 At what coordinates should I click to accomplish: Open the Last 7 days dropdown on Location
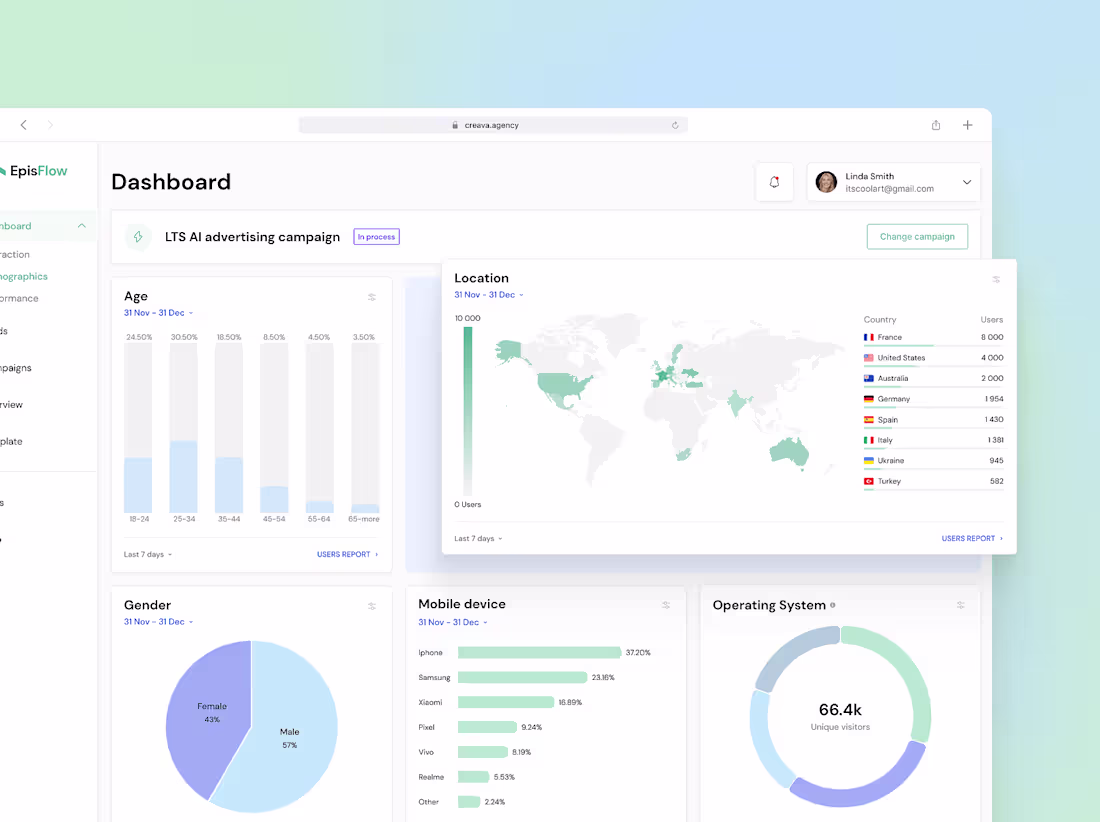point(476,538)
